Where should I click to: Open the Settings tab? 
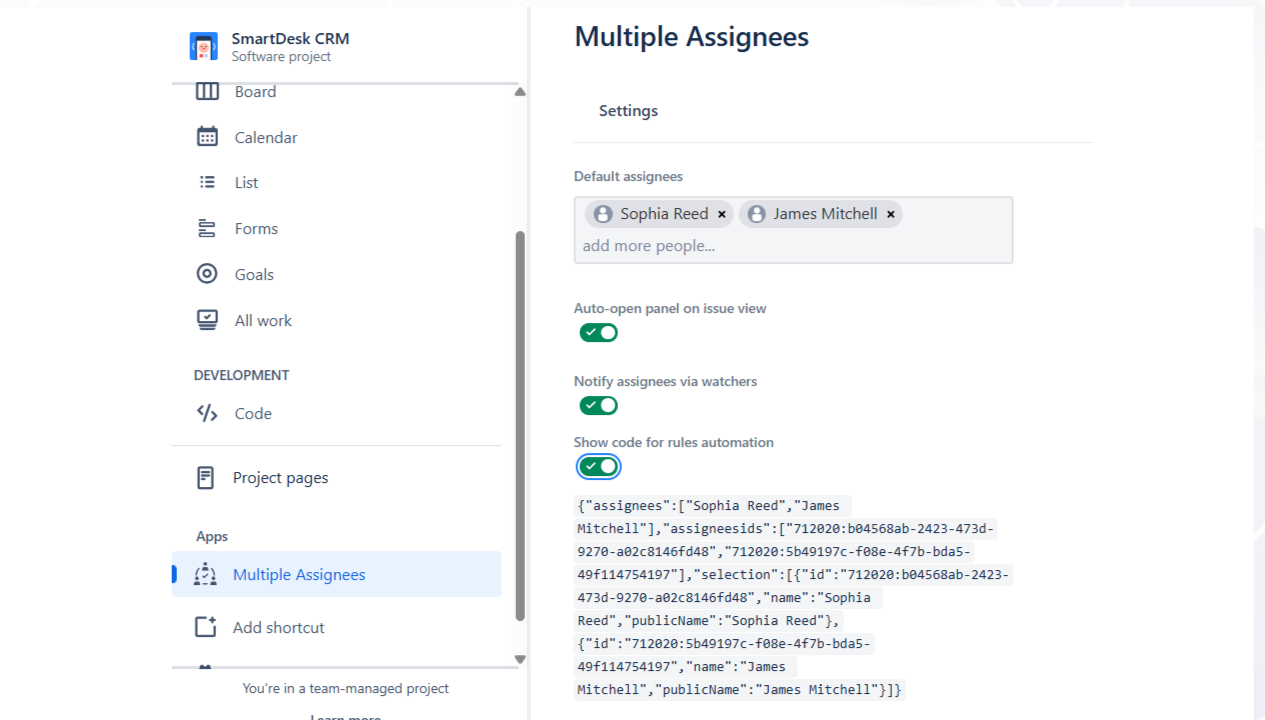[x=628, y=111]
